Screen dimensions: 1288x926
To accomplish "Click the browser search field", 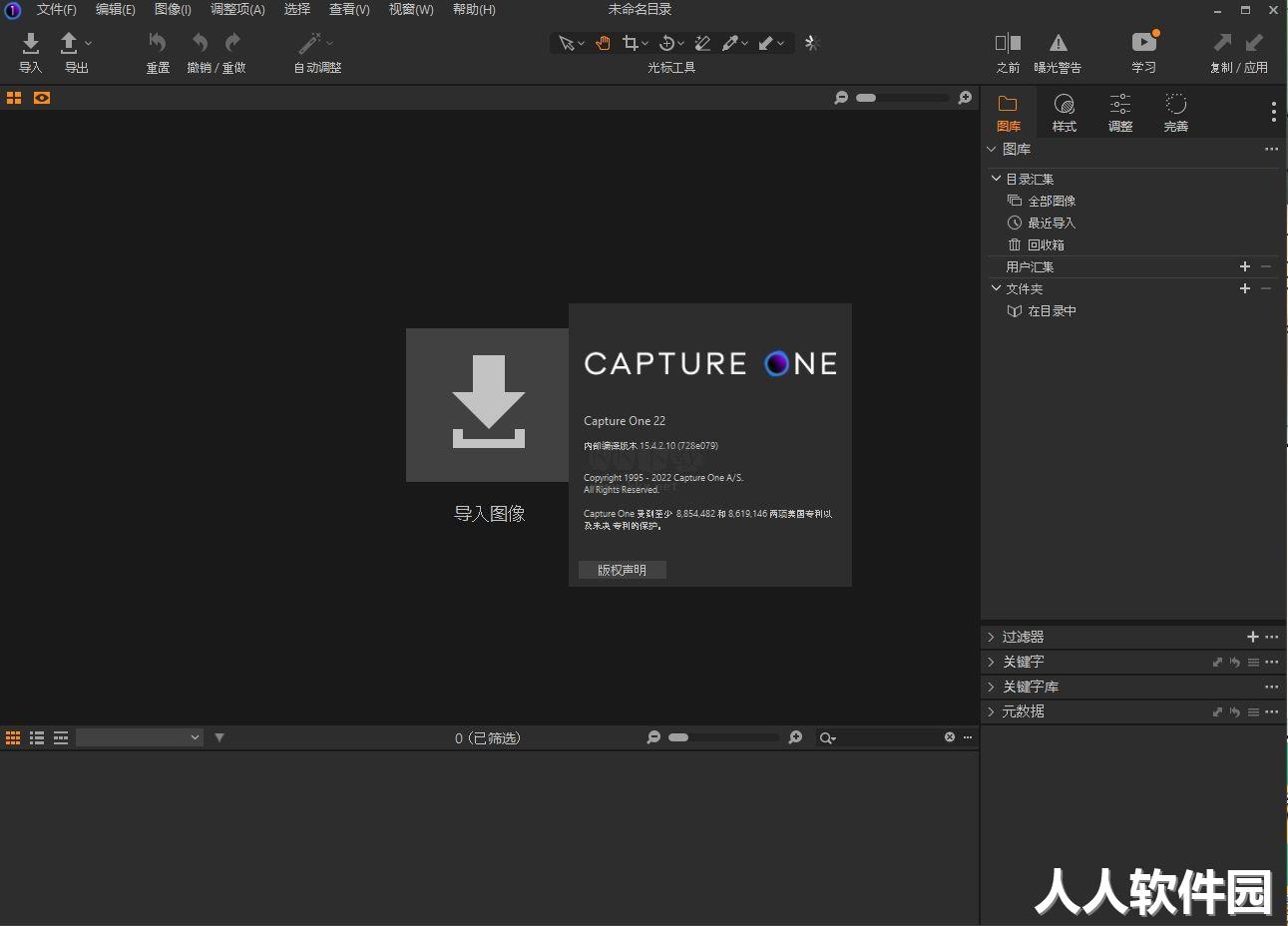I will coord(888,737).
